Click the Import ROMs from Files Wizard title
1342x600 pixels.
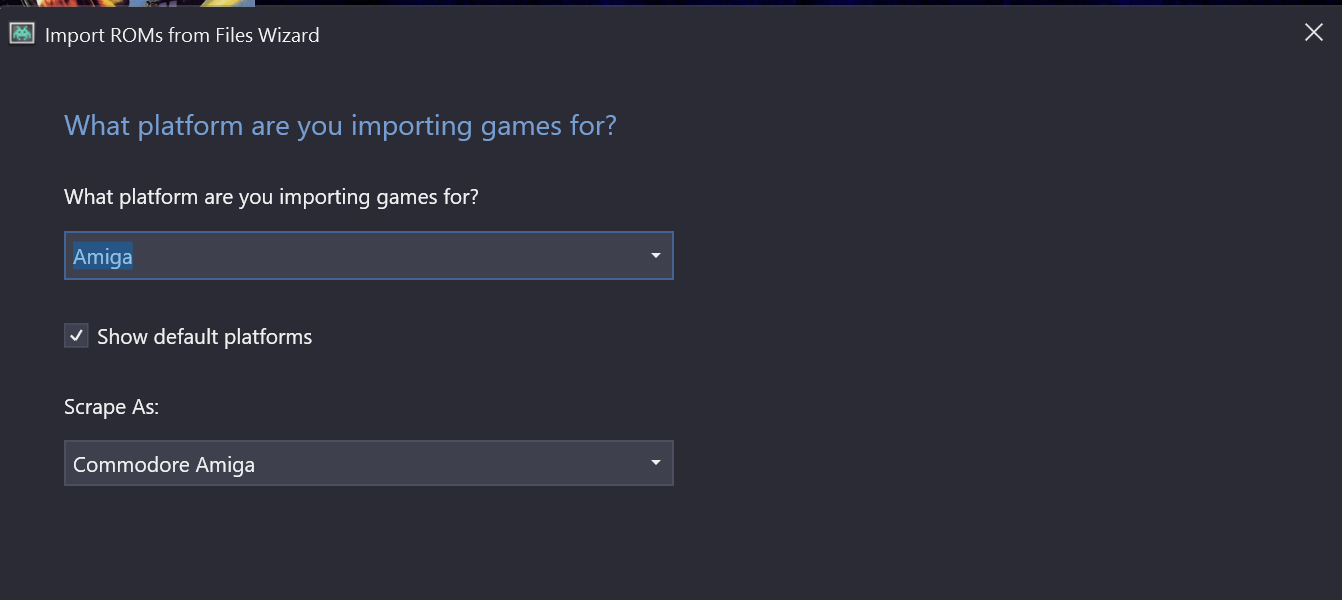[182, 35]
